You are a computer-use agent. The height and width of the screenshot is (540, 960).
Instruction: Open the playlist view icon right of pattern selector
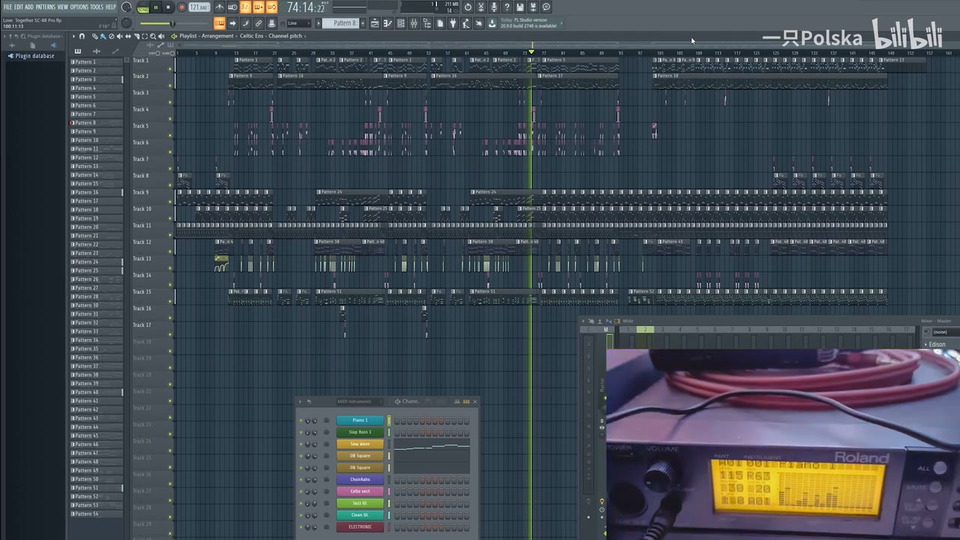coord(375,23)
